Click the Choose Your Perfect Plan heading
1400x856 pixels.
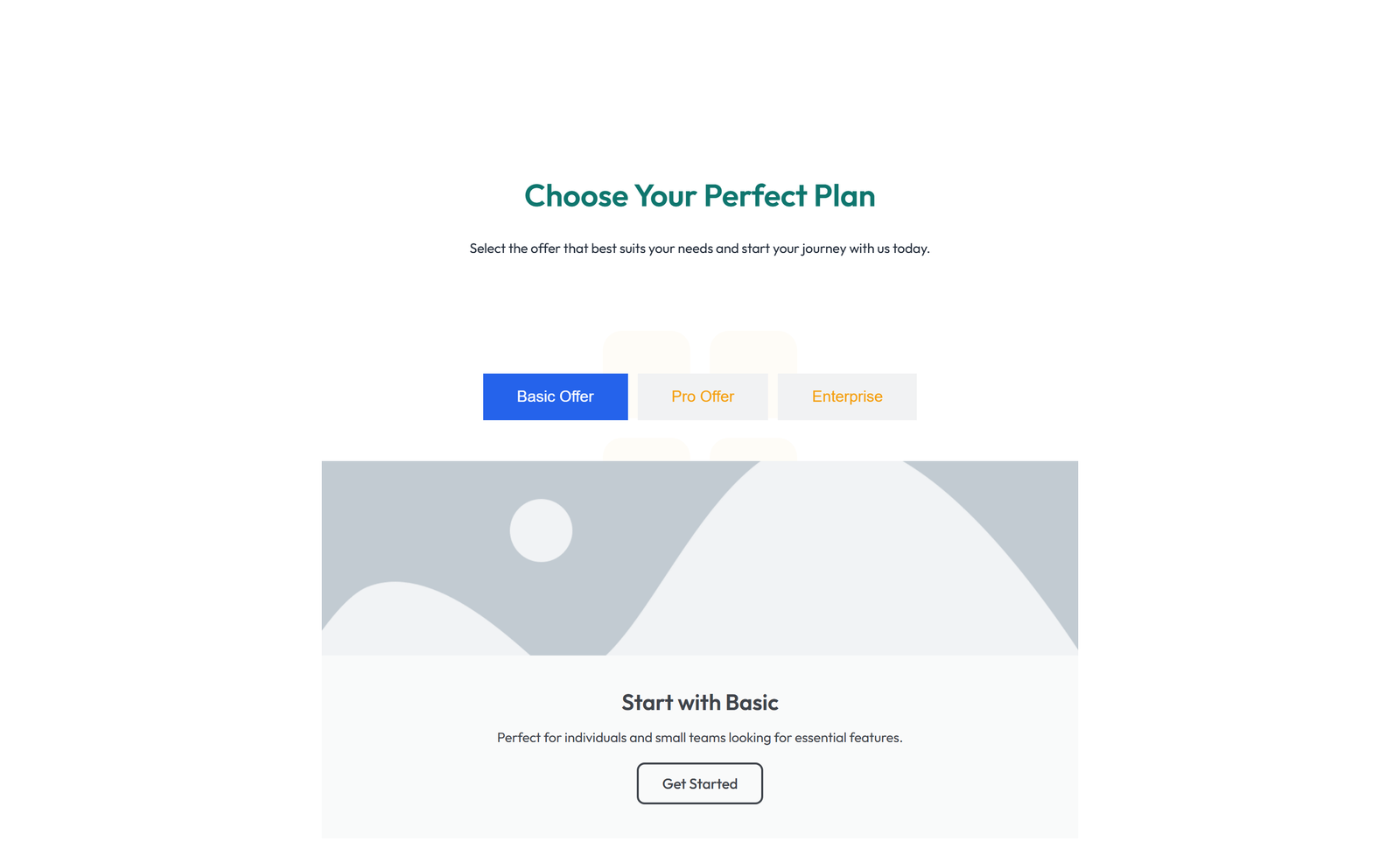pos(700,196)
